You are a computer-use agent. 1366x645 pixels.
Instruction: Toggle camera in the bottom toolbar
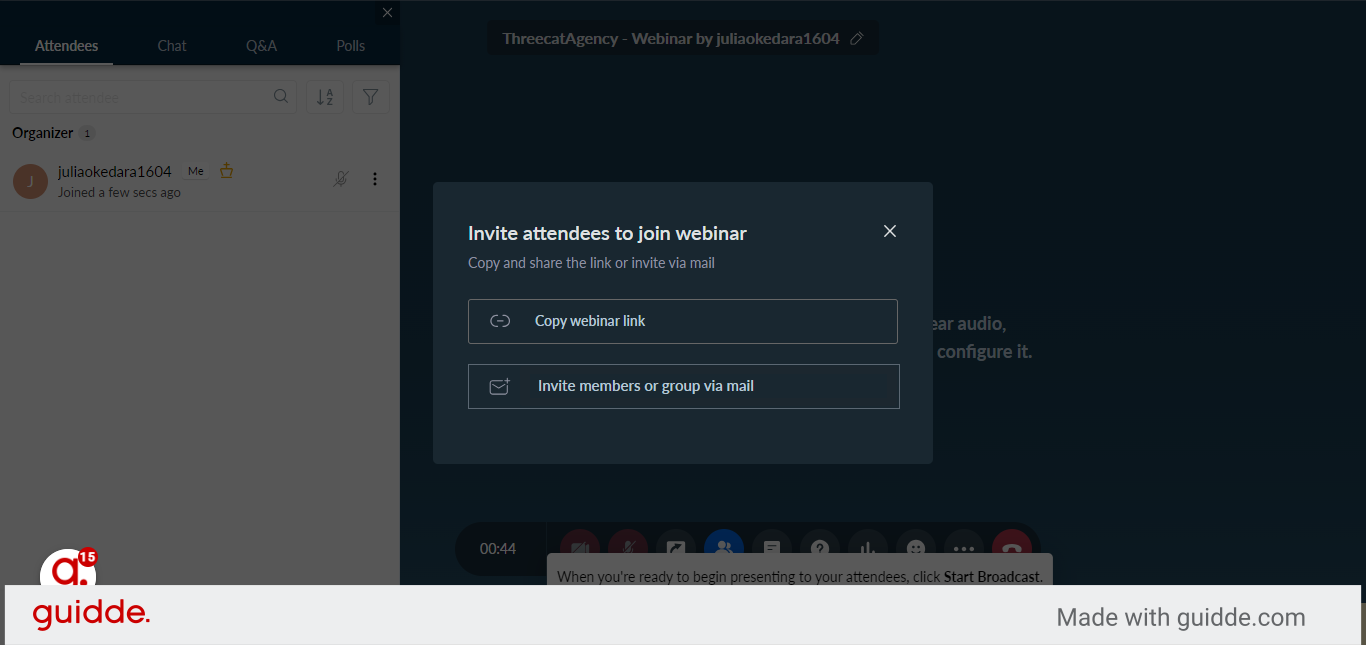click(x=580, y=548)
